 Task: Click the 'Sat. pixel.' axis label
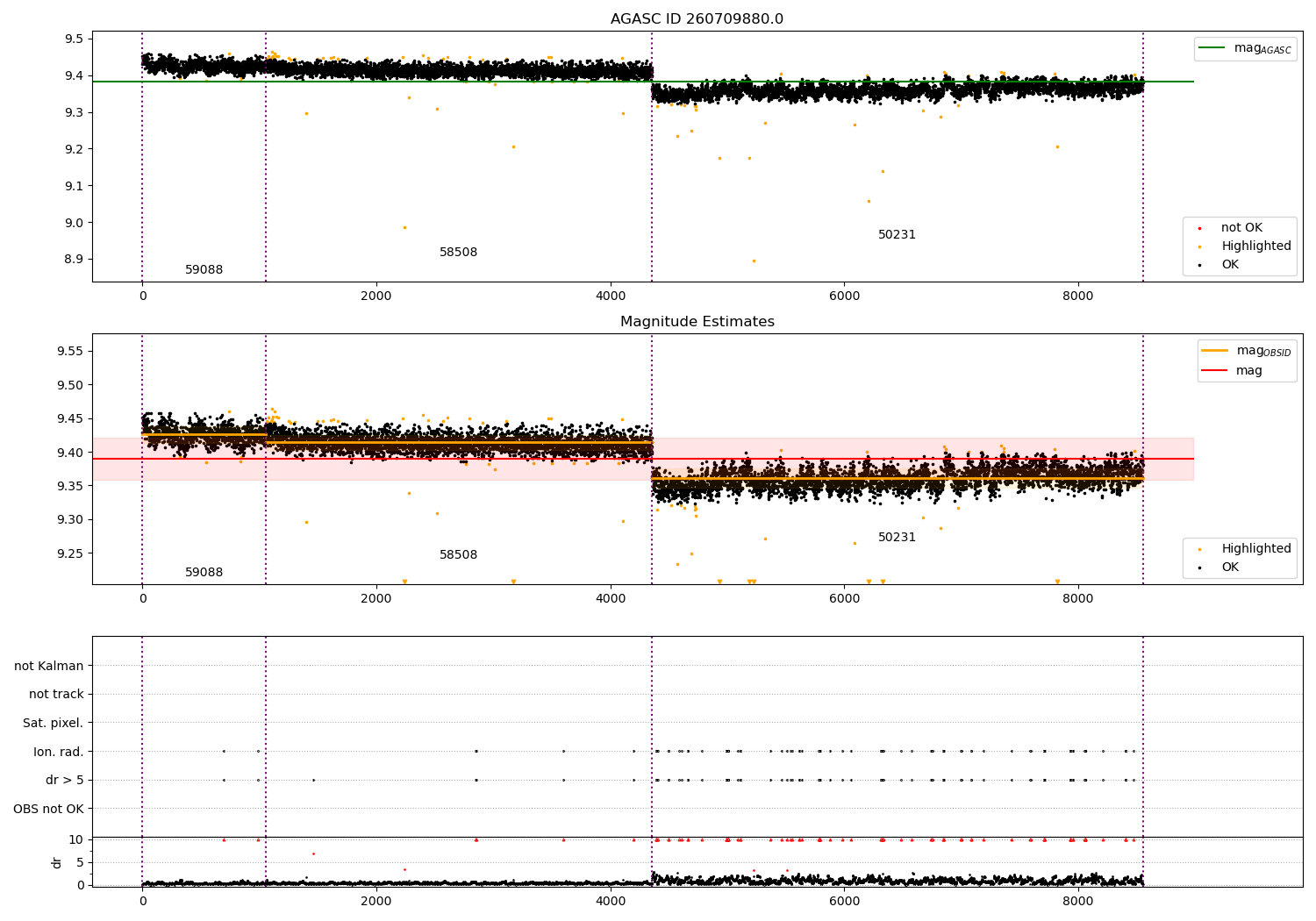53,723
